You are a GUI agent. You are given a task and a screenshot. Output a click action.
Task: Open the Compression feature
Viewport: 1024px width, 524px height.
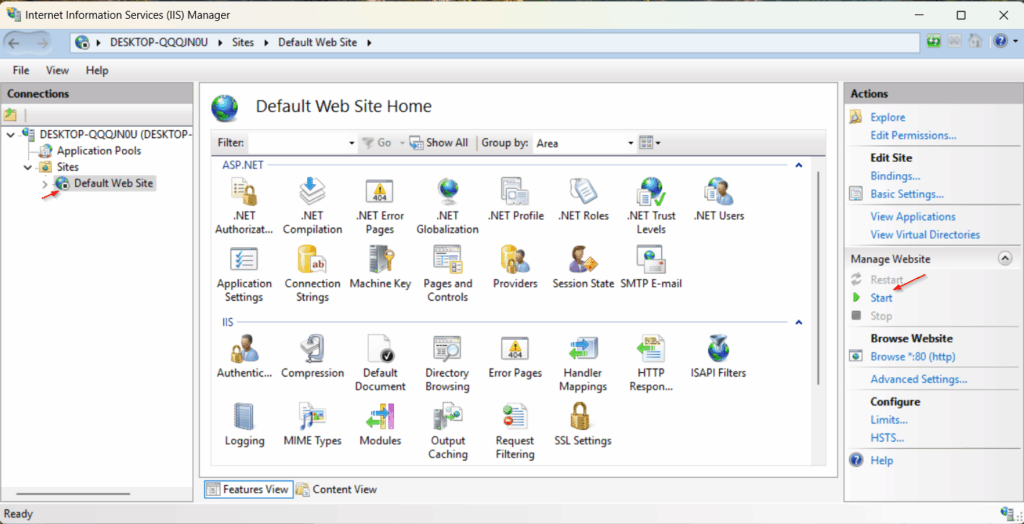click(x=312, y=357)
